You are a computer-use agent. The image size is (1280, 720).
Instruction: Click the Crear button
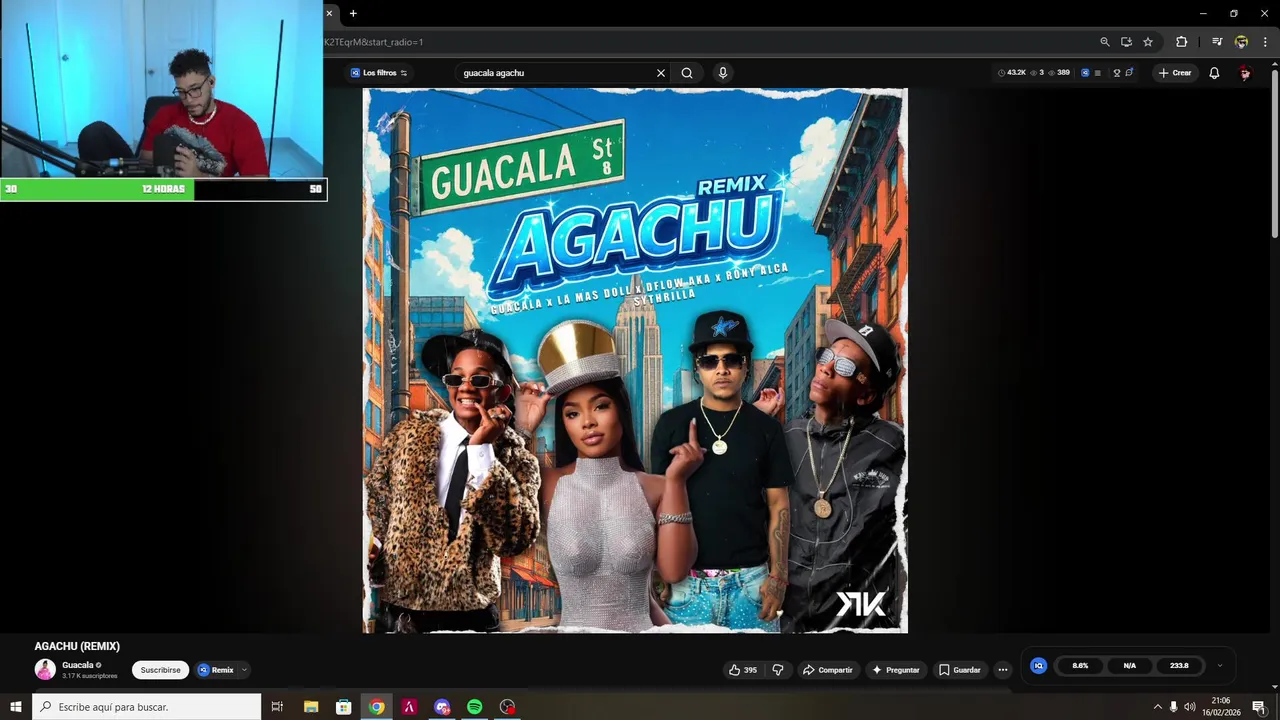(1175, 73)
